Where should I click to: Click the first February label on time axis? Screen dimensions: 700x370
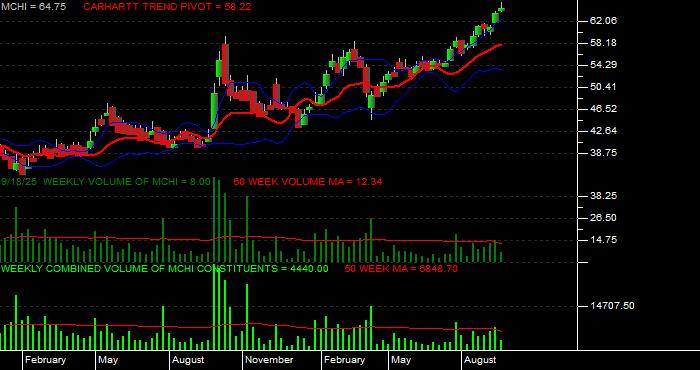45,360
